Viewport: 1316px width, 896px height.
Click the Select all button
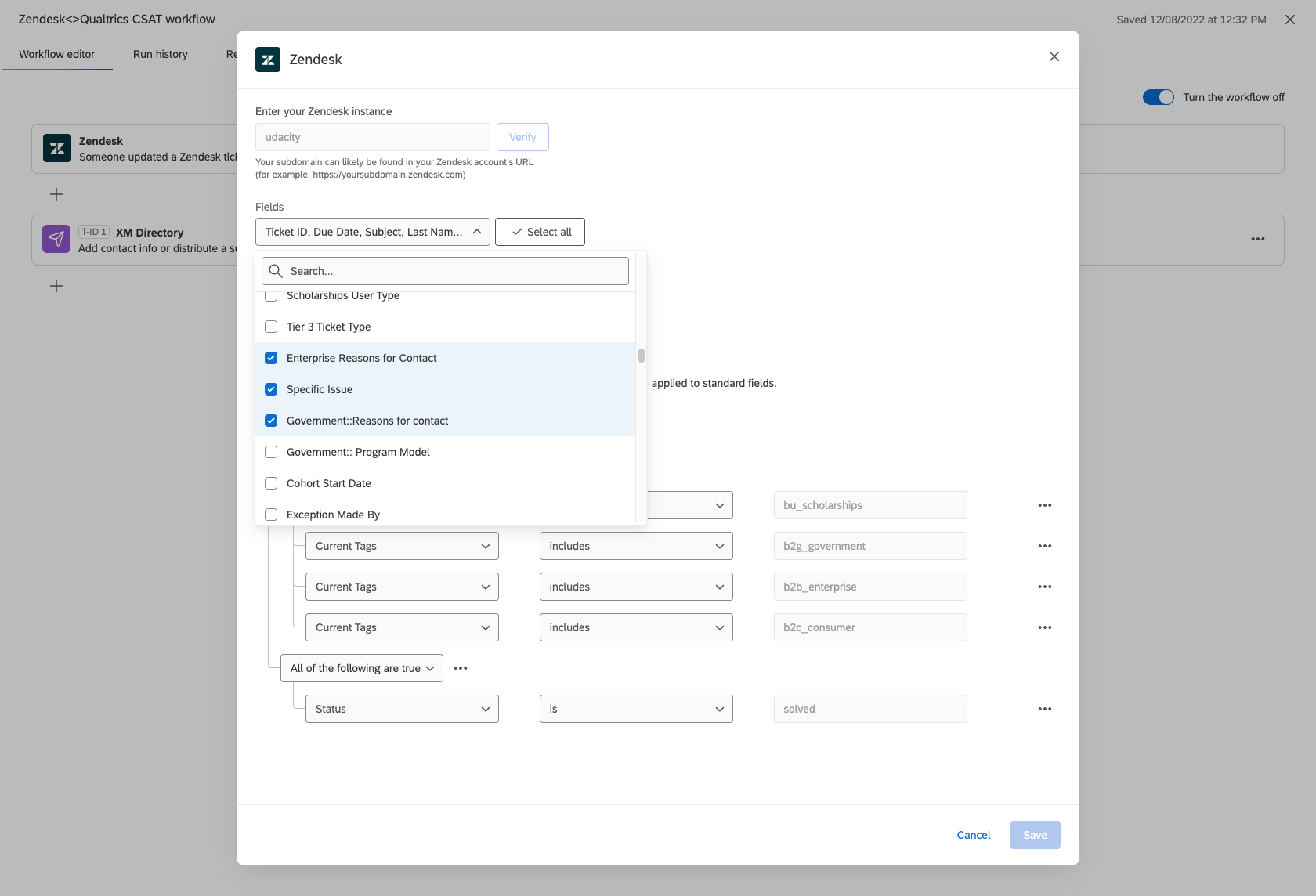point(540,232)
